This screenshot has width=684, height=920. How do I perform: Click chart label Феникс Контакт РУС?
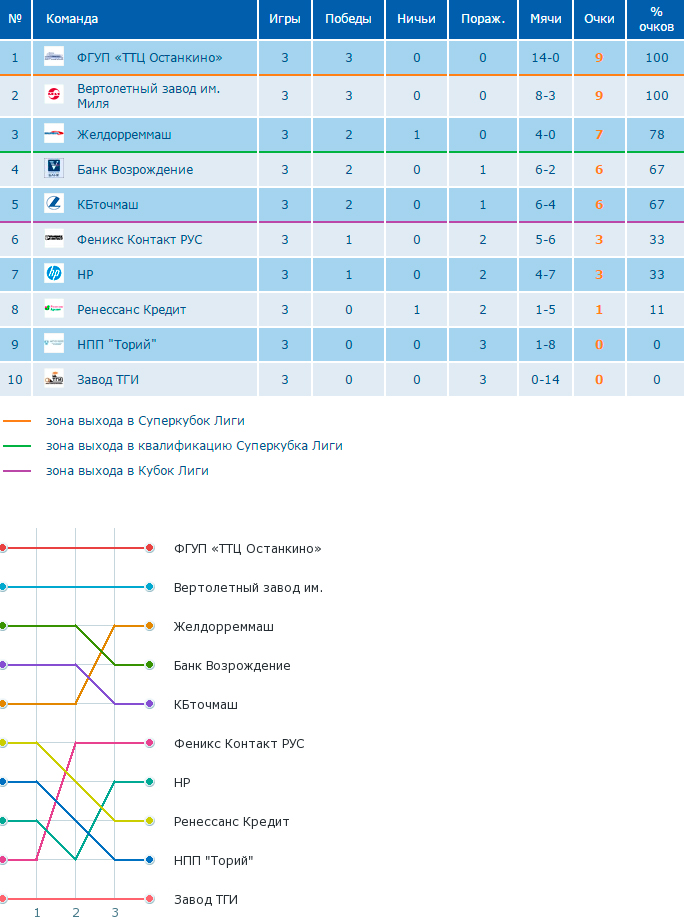[239, 744]
